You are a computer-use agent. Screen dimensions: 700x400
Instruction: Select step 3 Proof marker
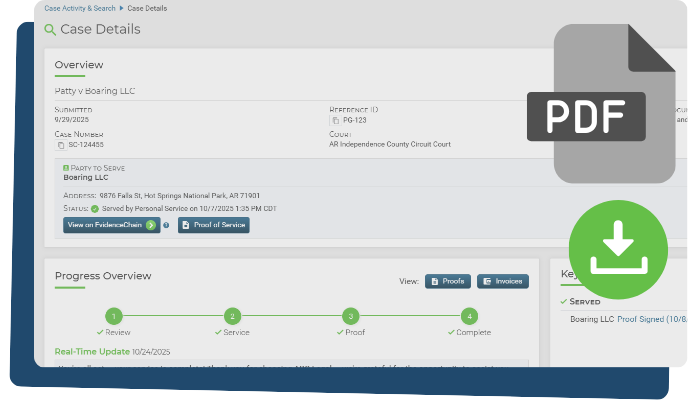coord(351,316)
